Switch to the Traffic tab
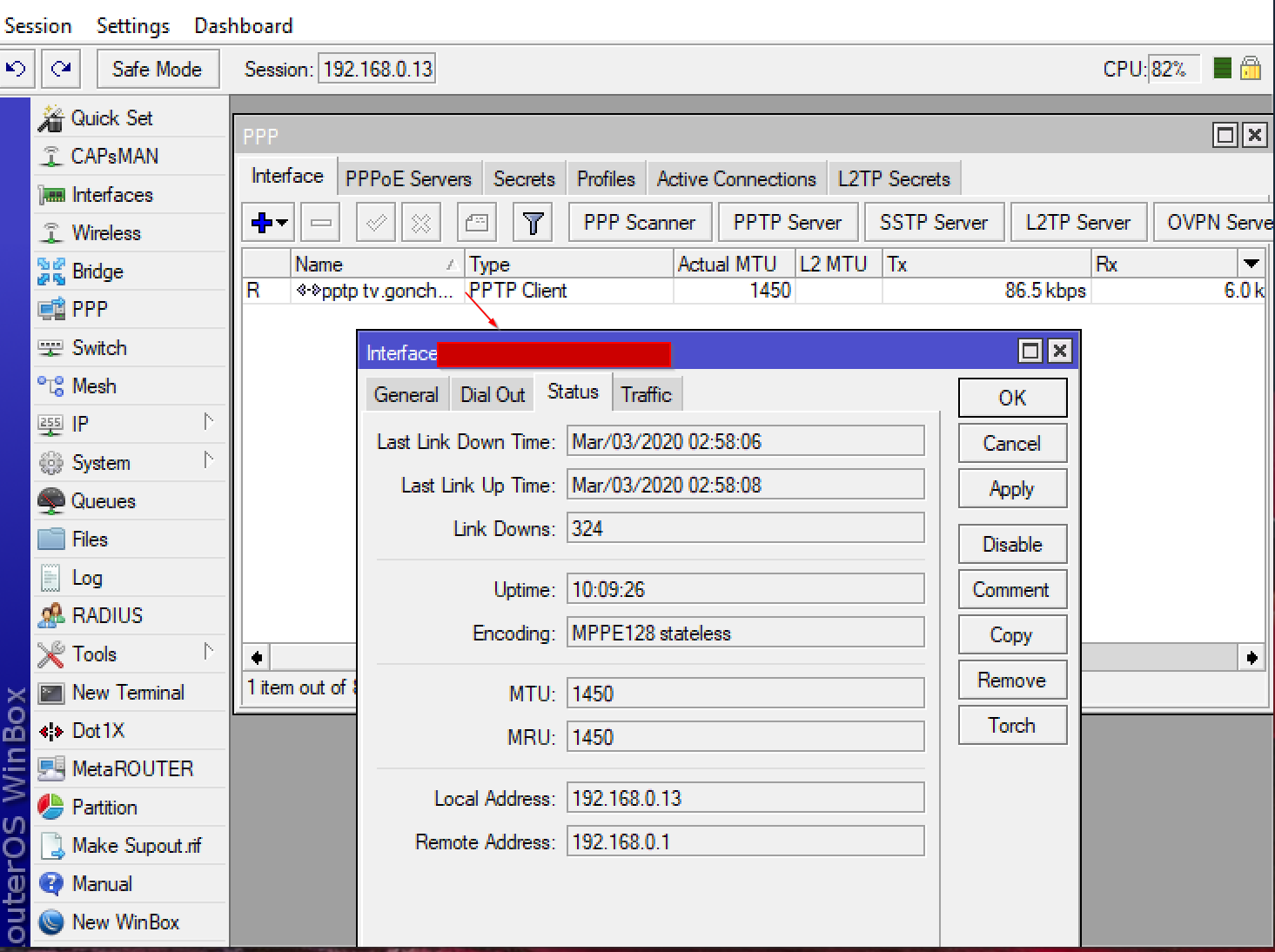This screenshot has width=1275, height=952. (x=647, y=395)
